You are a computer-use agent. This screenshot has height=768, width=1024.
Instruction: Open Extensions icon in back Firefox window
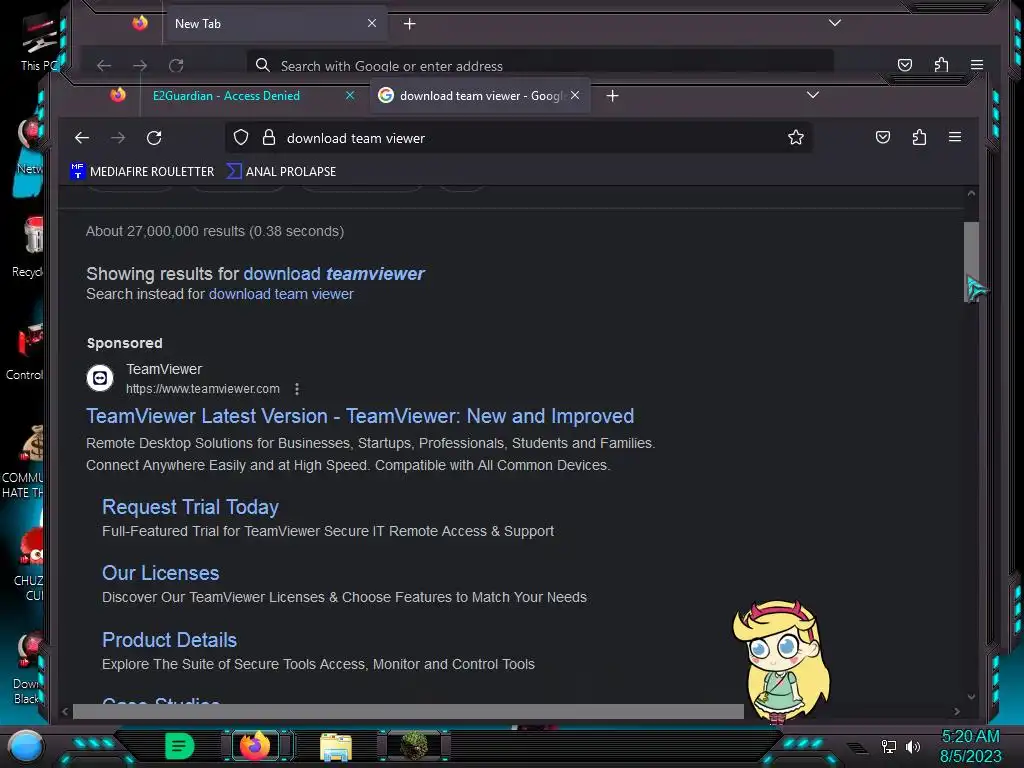click(x=941, y=65)
